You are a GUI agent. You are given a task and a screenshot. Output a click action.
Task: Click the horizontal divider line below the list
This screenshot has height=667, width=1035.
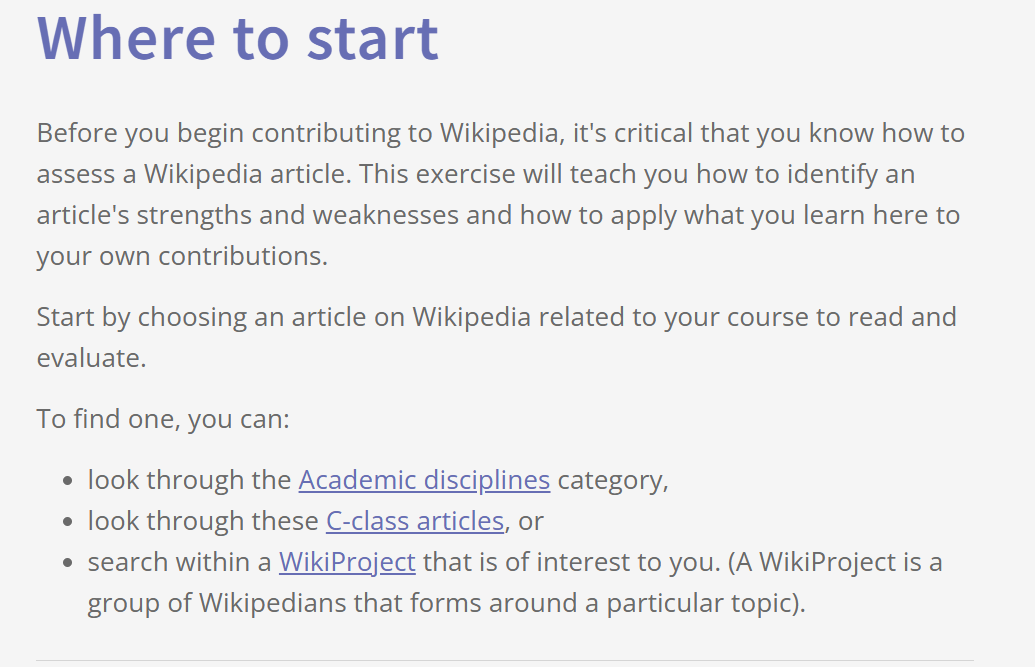(505, 660)
